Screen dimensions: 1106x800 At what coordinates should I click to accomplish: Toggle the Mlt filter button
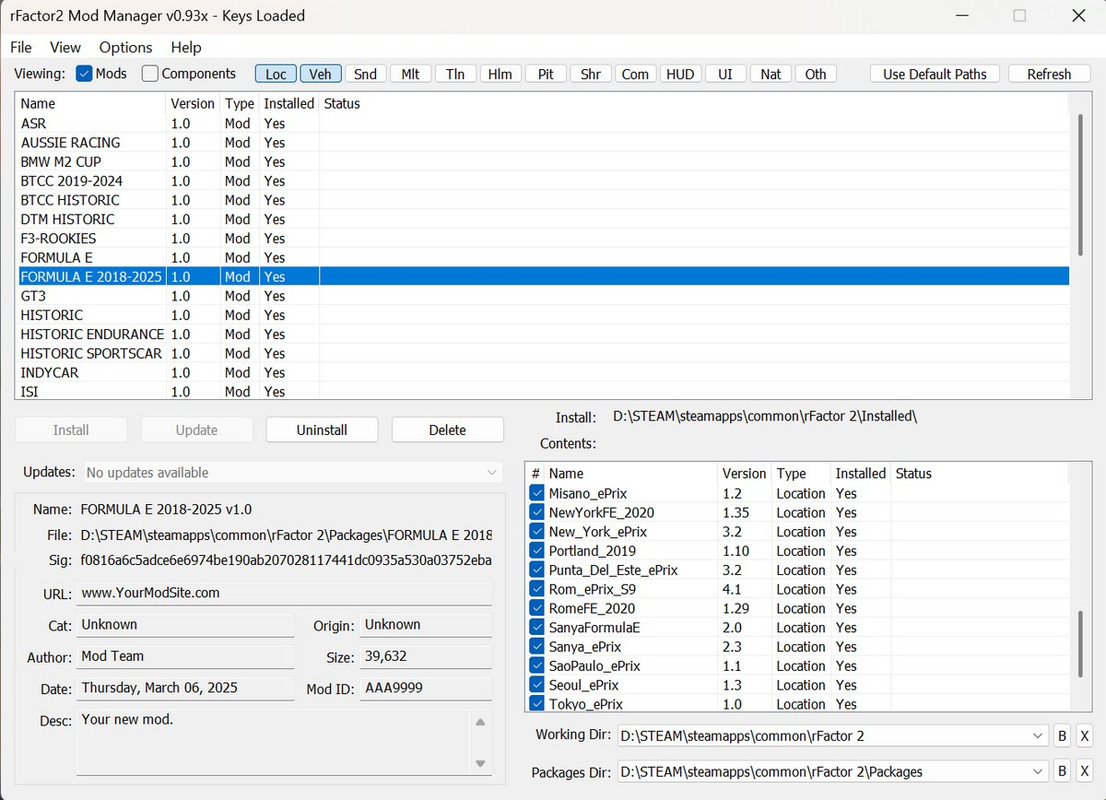[x=411, y=74]
